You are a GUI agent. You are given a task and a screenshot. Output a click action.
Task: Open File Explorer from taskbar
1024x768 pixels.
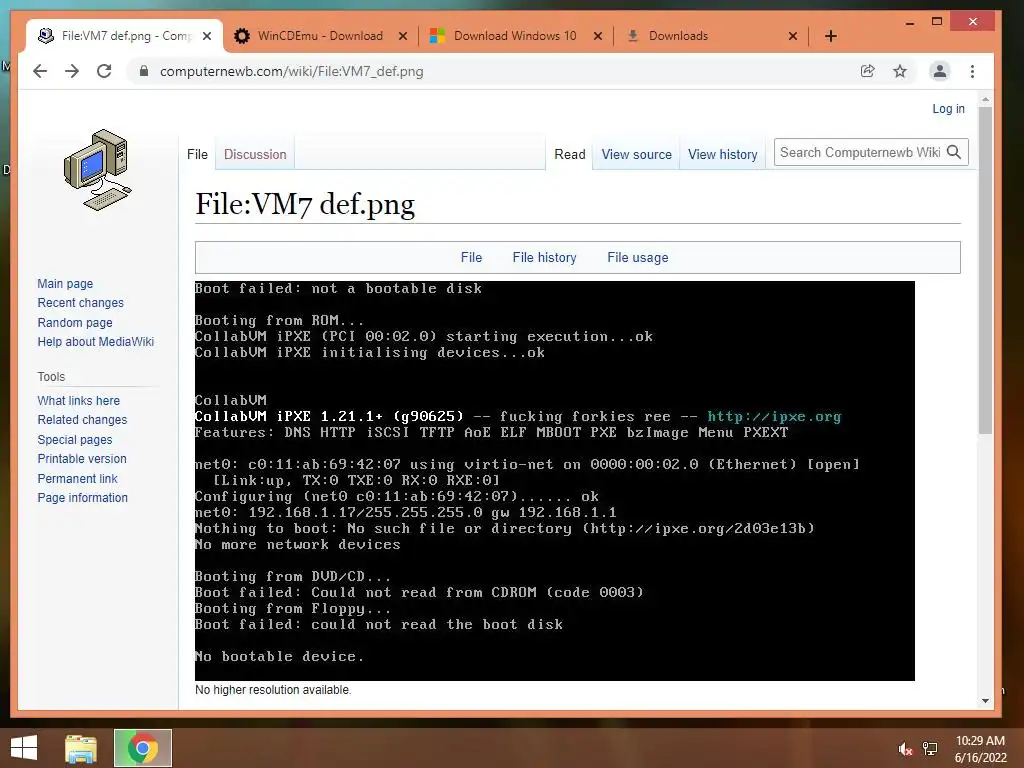[81, 748]
